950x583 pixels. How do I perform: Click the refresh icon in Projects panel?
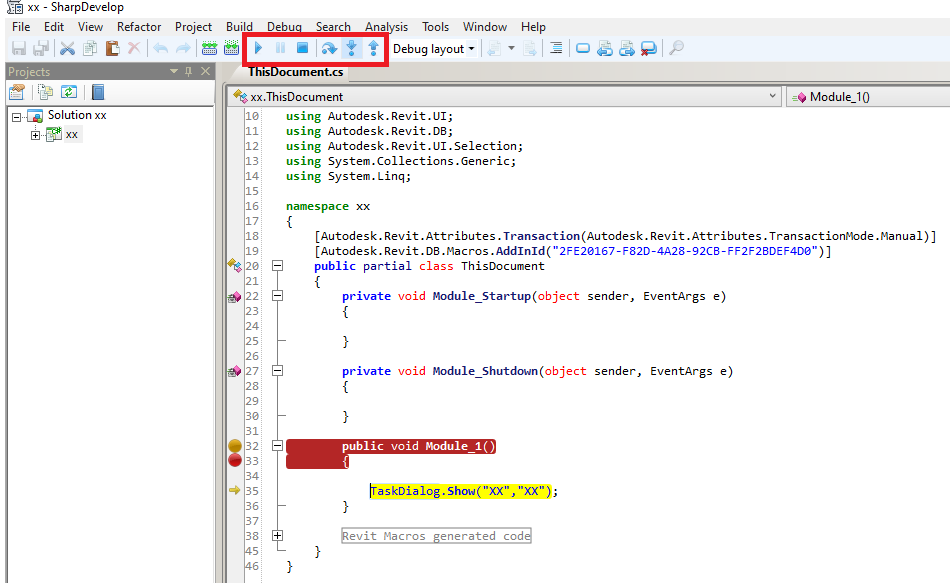click(69, 92)
